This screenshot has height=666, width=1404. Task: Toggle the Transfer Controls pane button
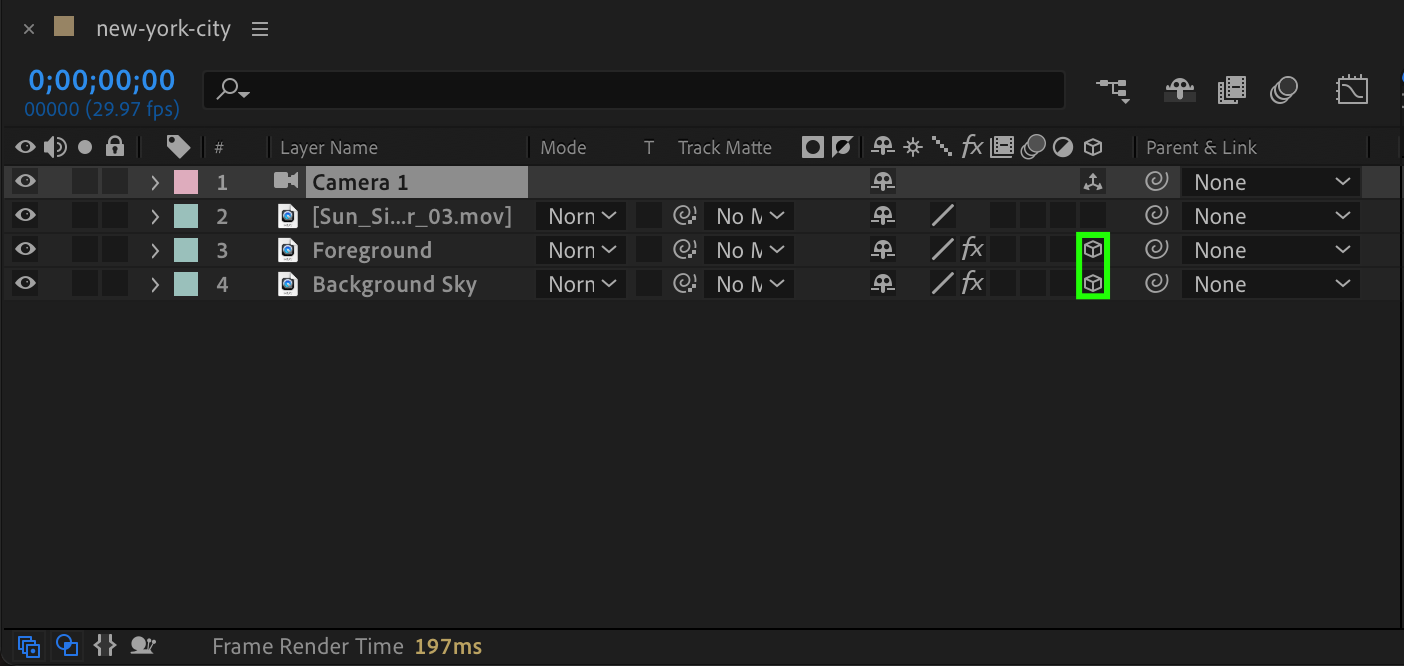tap(67, 645)
